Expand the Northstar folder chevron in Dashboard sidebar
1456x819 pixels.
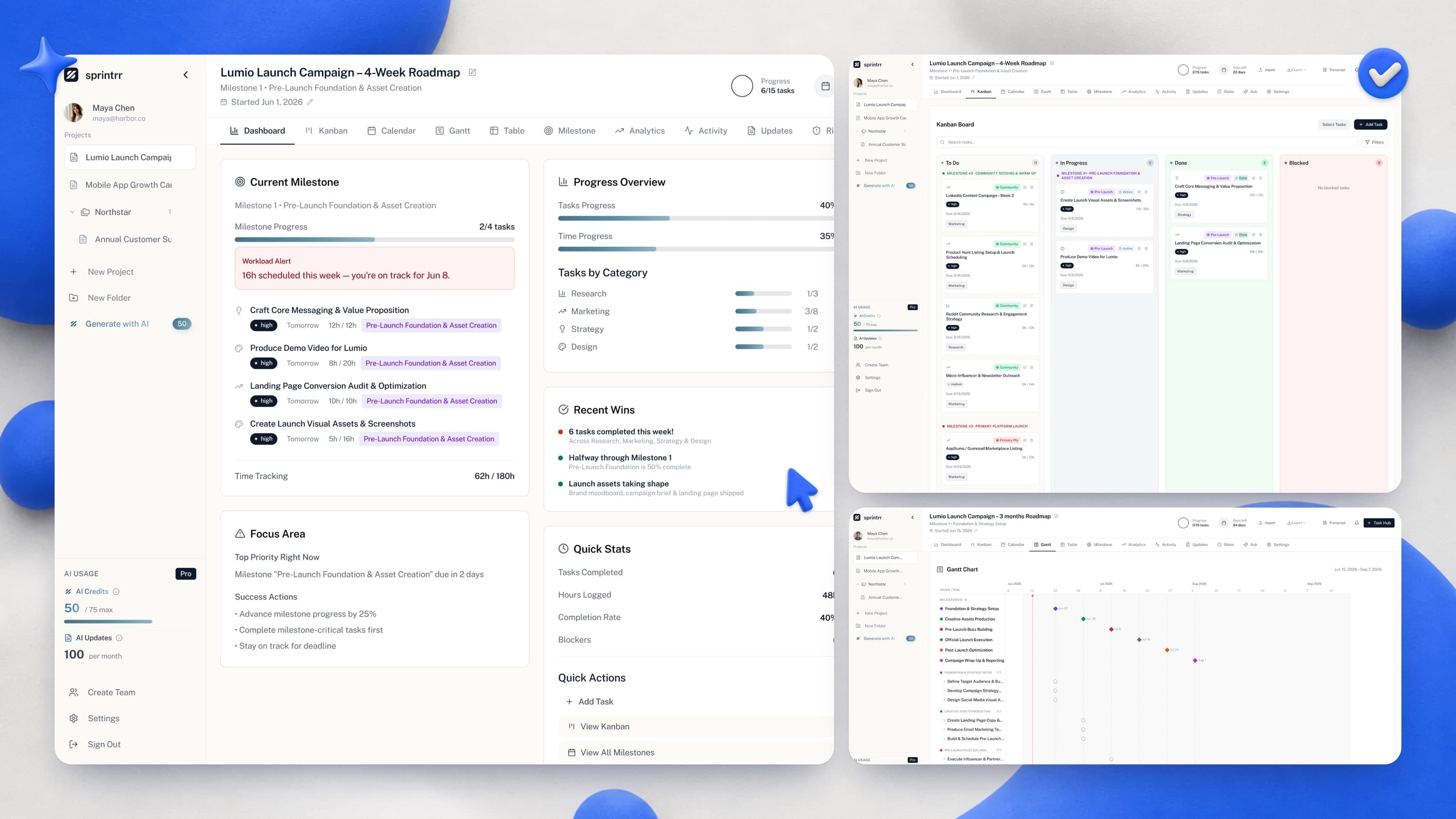72,212
